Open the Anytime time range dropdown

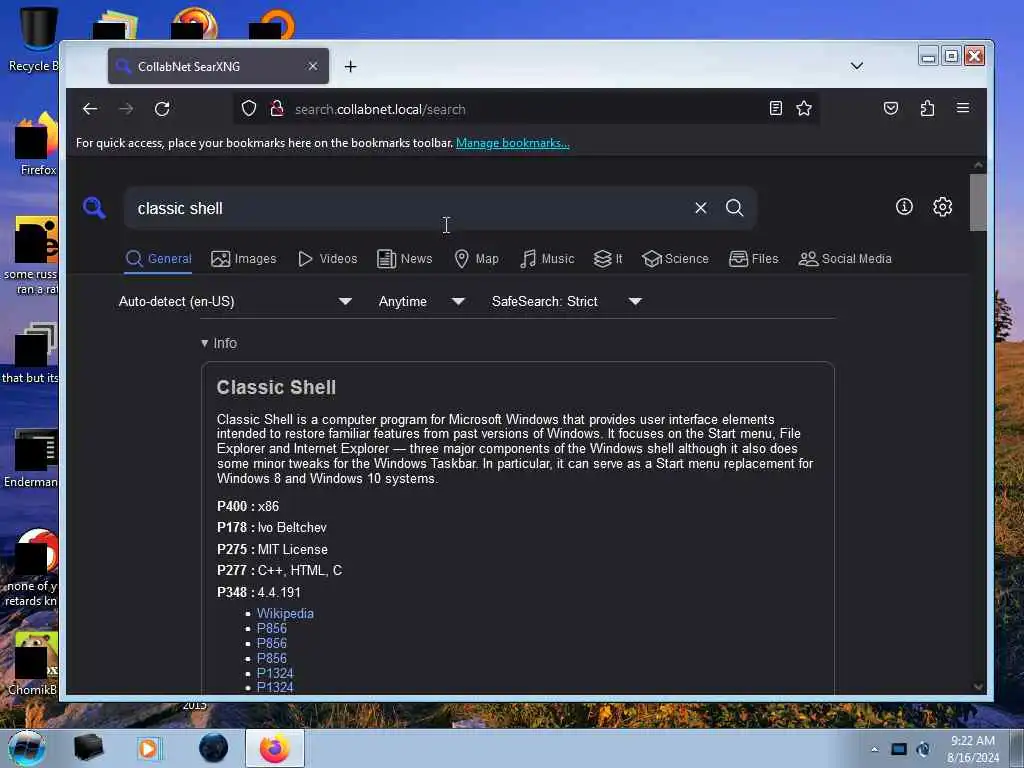tap(421, 302)
